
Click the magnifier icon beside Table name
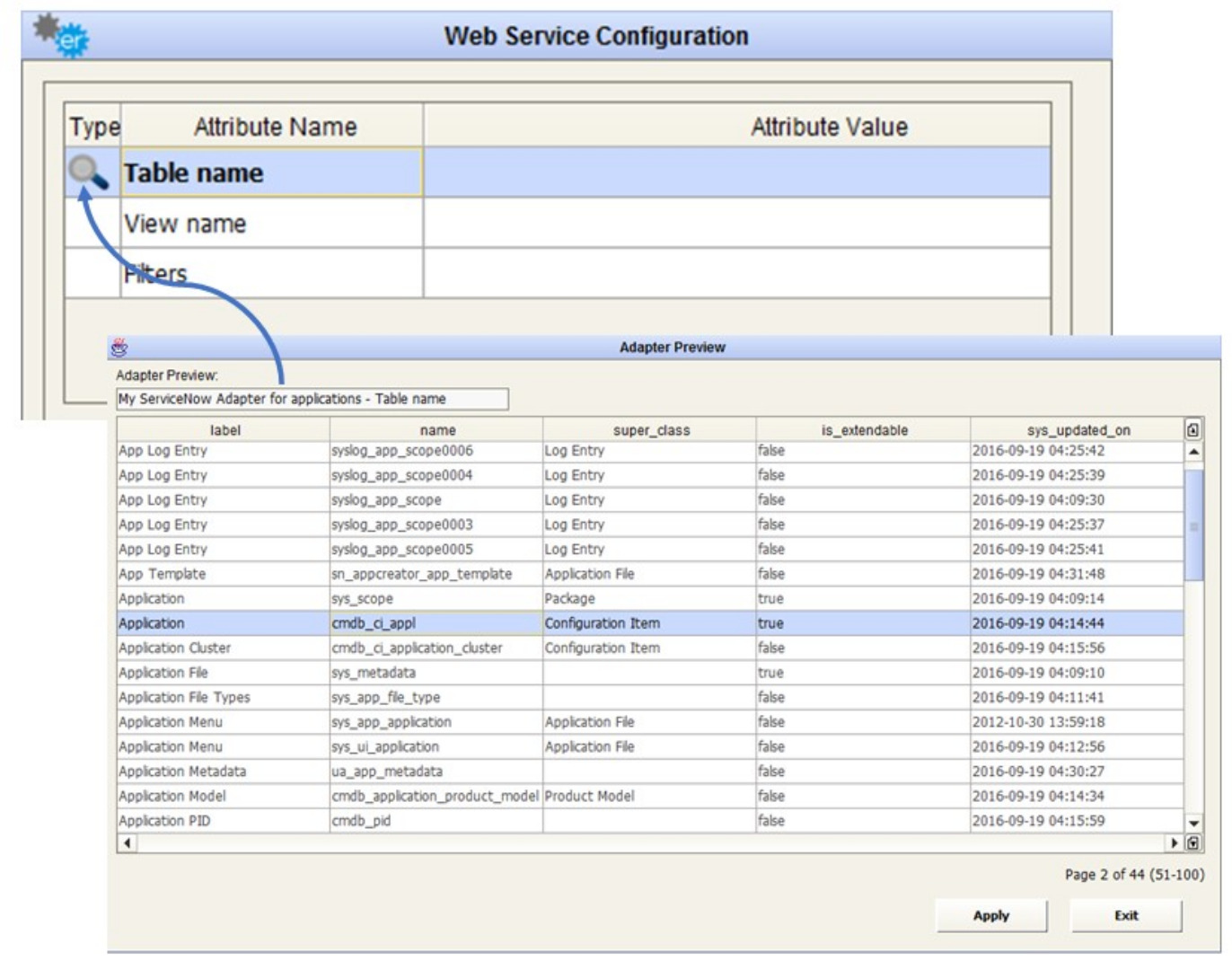[88, 172]
